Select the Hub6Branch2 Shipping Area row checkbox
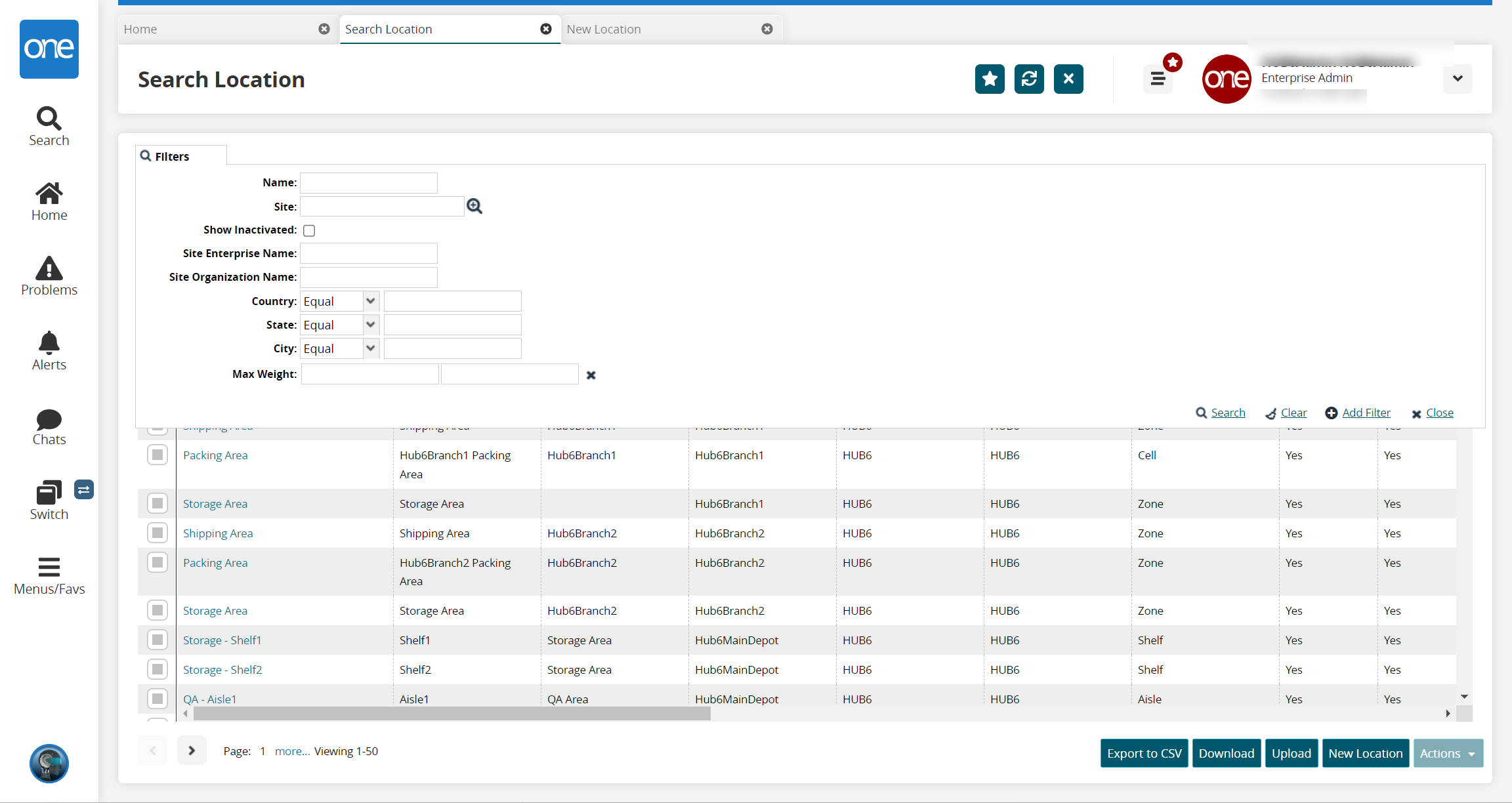The width and height of the screenshot is (1512, 803). [x=157, y=533]
